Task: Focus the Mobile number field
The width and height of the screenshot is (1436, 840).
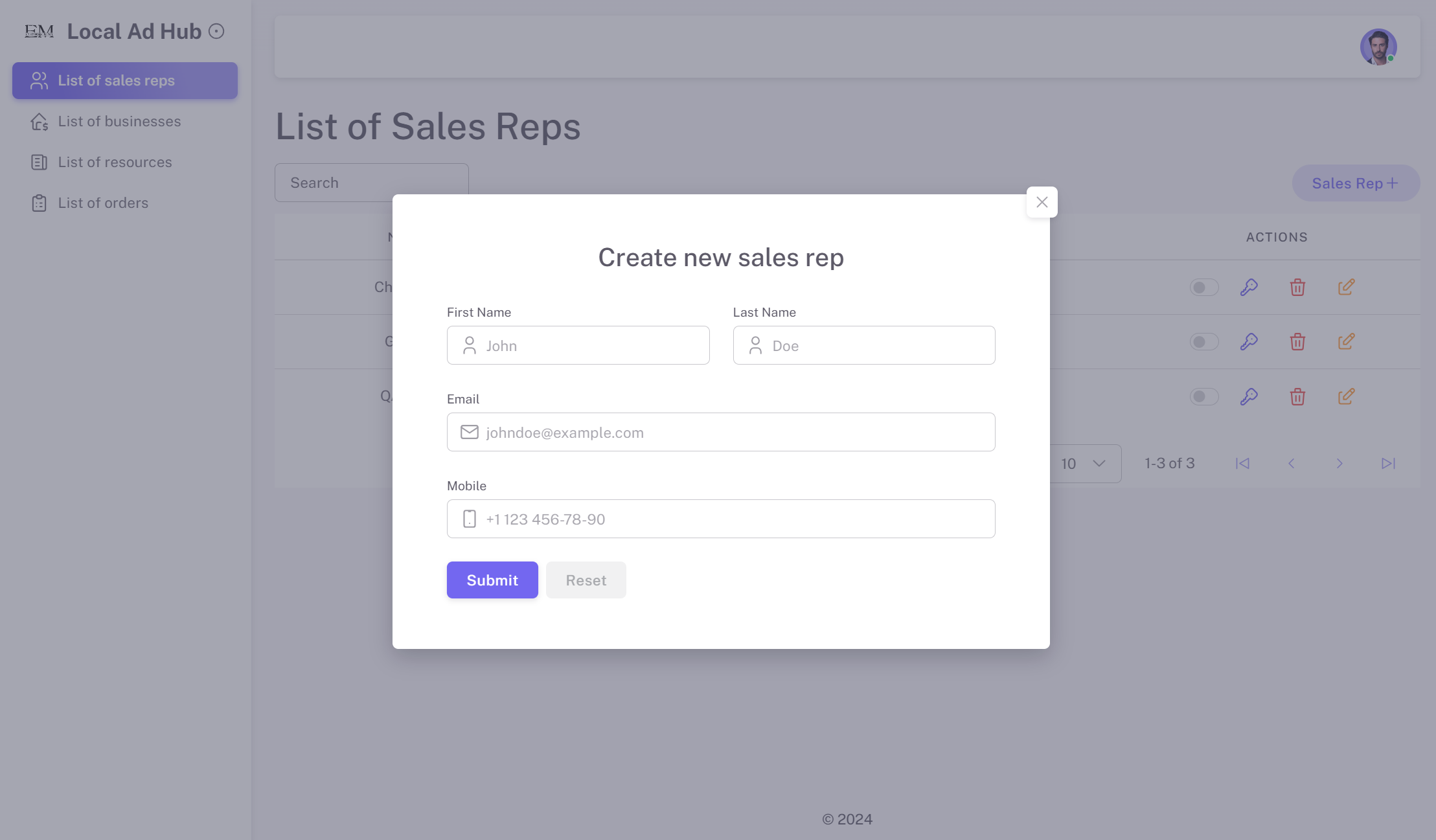Action: pos(721,519)
